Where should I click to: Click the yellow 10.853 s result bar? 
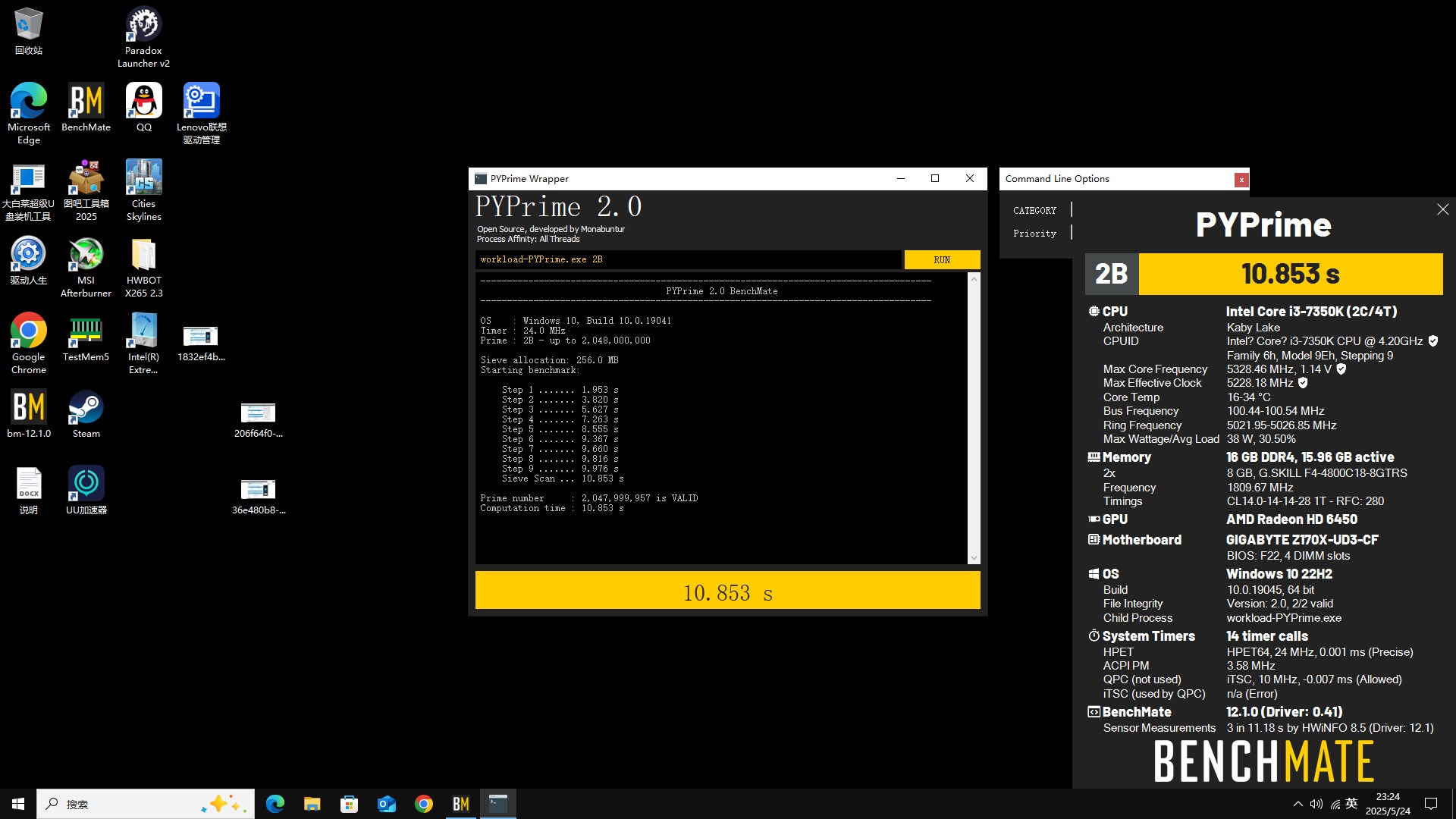coord(727,590)
